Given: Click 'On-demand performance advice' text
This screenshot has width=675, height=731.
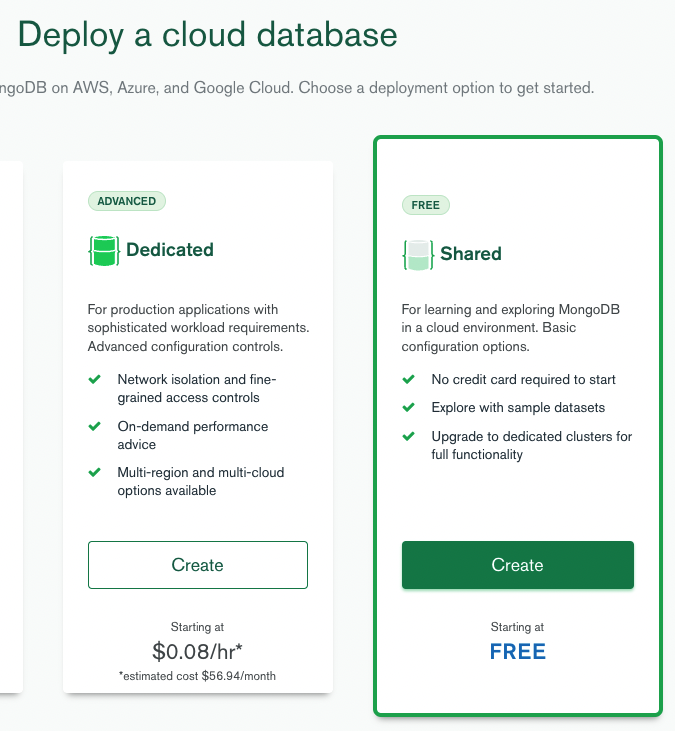Looking at the screenshot, I should (x=193, y=435).
